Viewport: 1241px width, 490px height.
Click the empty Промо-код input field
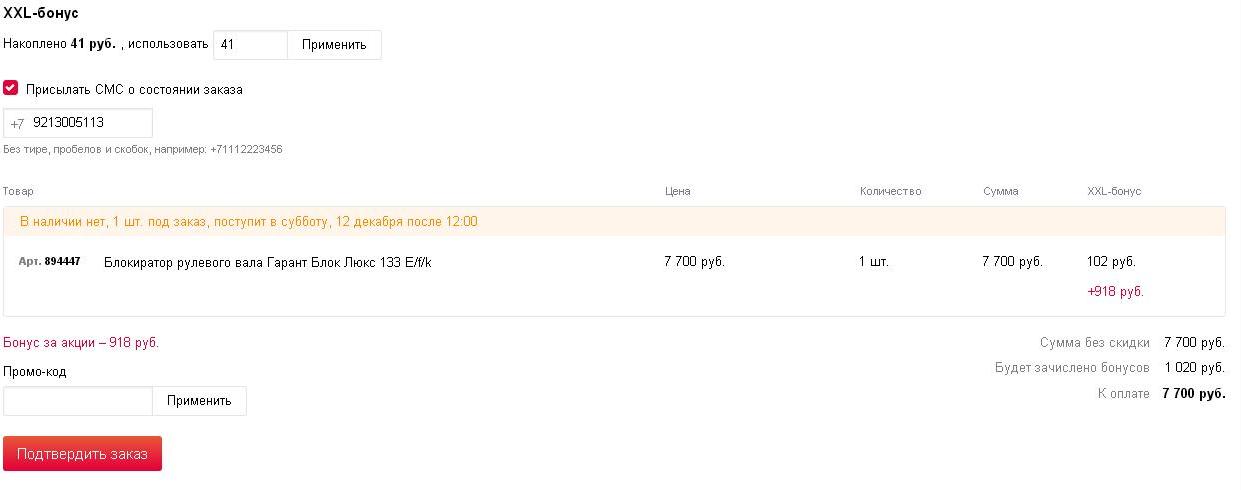[78, 401]
